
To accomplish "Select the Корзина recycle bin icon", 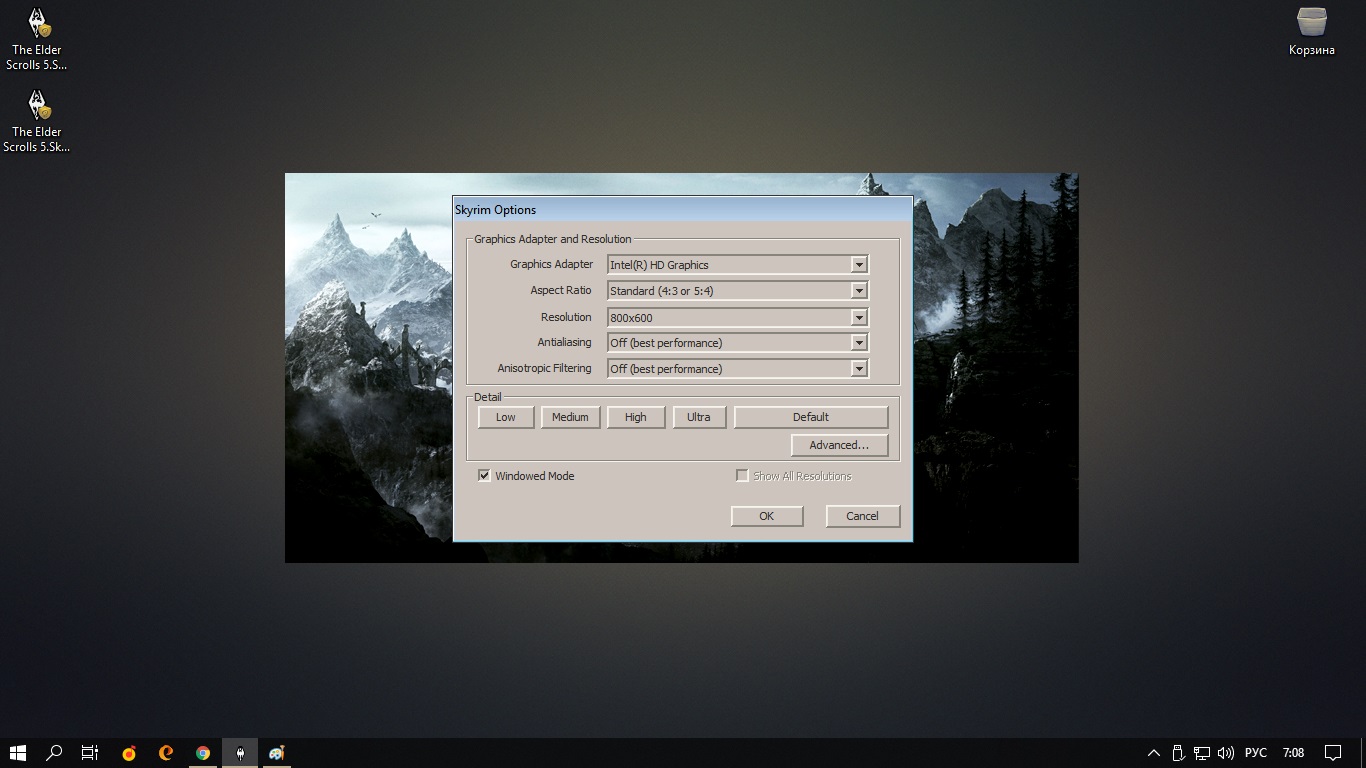I will [x=1312, y=32].
